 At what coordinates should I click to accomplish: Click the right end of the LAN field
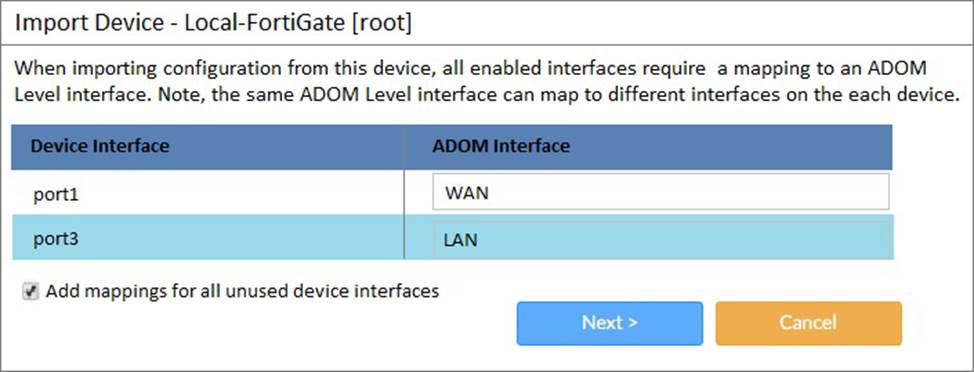click(x=870, y=238)
